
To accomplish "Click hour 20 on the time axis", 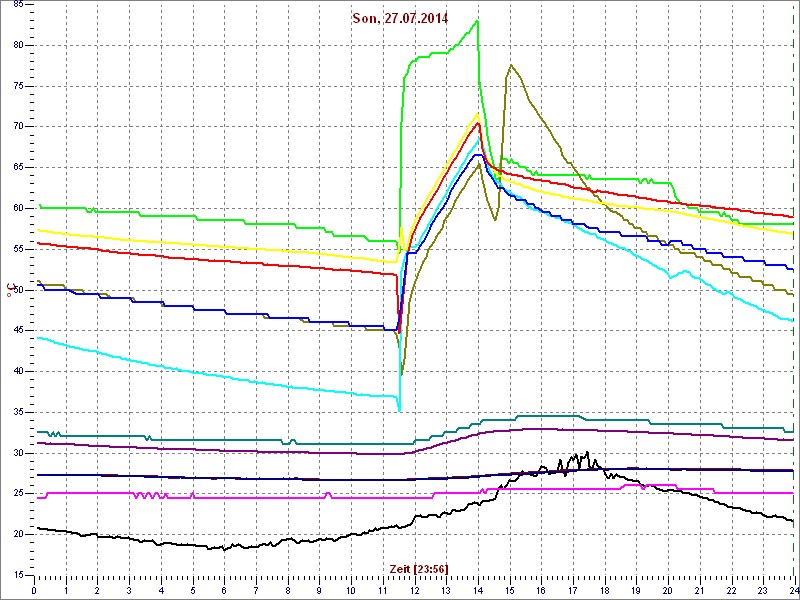I will click(x=667, y=589).
